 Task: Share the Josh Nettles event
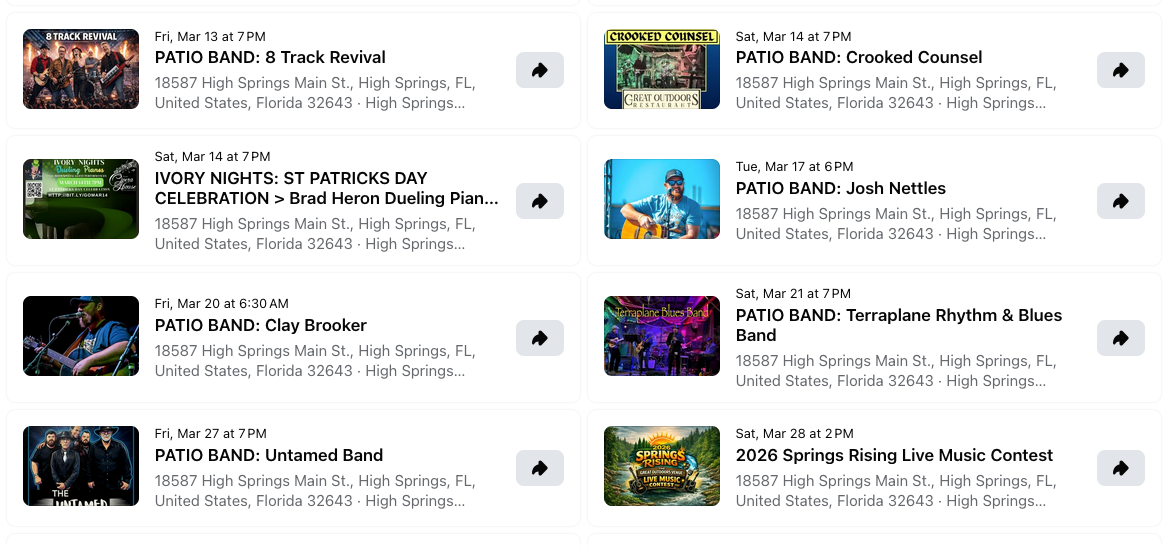[1121, 201]
